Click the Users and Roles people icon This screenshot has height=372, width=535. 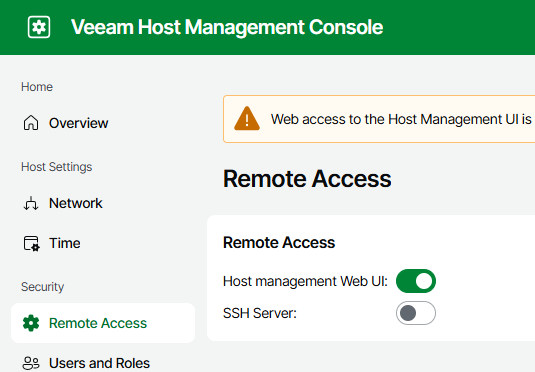click(31, 363)
